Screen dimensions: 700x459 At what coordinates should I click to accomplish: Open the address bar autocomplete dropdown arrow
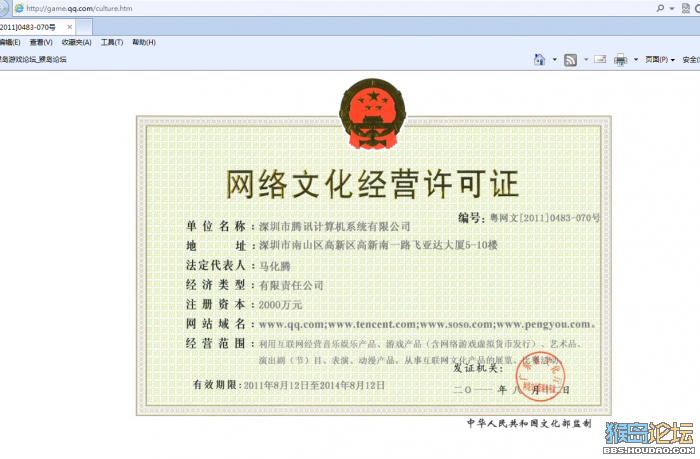(672, 8)
